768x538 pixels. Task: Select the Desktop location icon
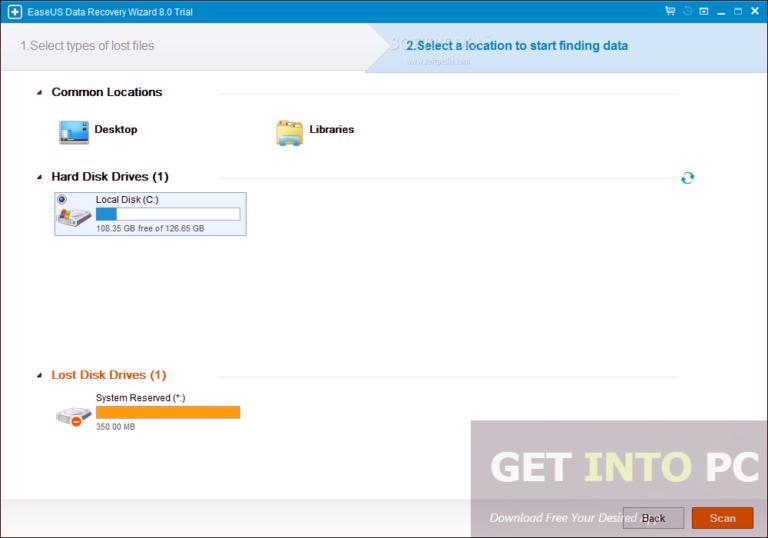74,132
